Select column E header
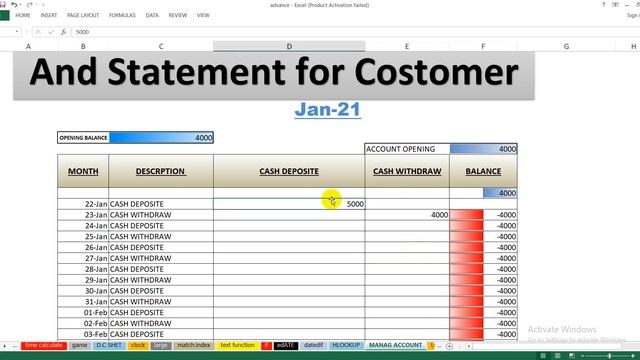640x360 pixels. click(x=407, y=47)
